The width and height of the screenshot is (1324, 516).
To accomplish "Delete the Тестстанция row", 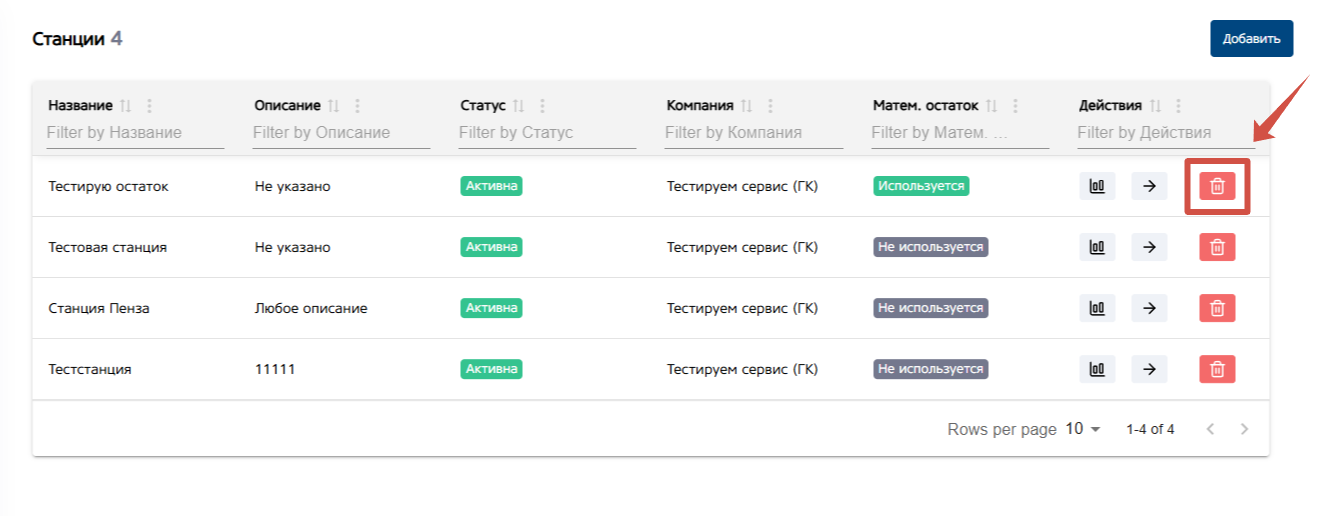I will pyautogui.click(x=1217, y=369).
